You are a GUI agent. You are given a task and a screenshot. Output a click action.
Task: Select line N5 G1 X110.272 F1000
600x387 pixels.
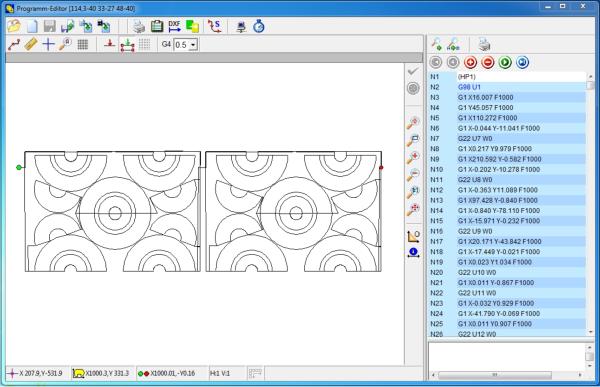pyautogui.click(x=507, y=118)
